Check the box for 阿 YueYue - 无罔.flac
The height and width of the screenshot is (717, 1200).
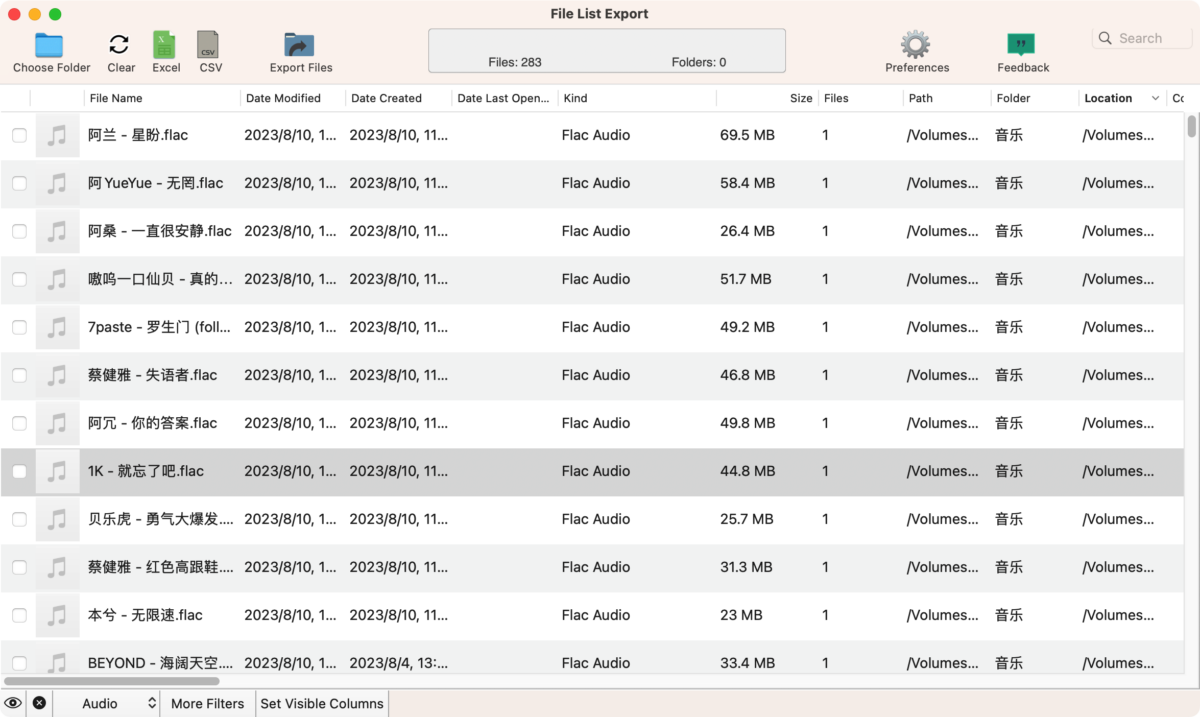[x=19, y=183]
